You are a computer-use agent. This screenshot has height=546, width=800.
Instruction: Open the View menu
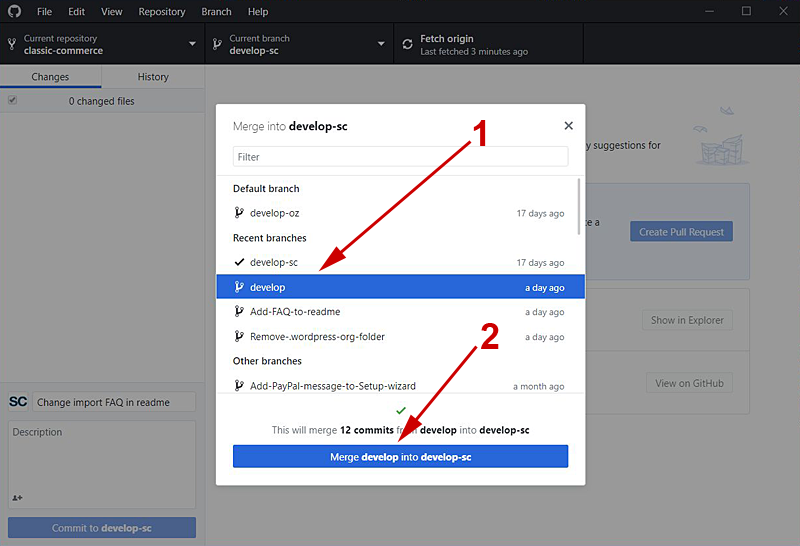point(112,11)
